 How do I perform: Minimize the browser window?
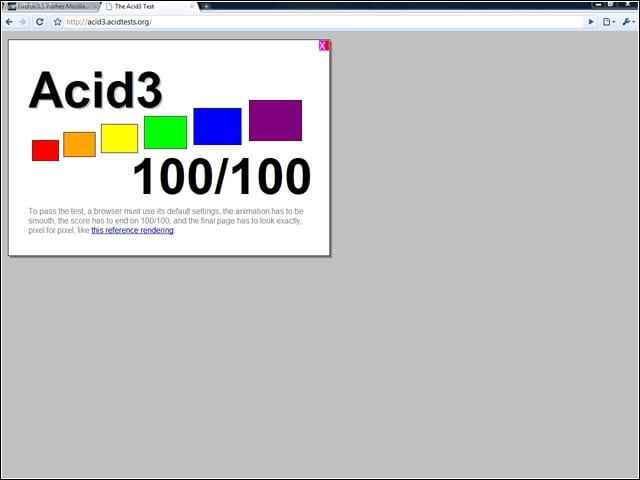(599, 5)
